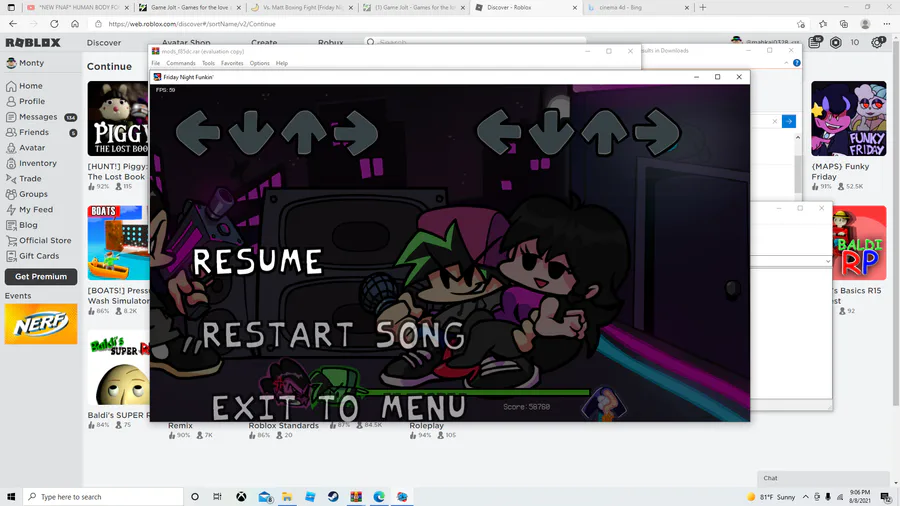Viewport: 900px width, 506px height.
Task: Open Create in Roblox navbar
Action: (264, 42)
